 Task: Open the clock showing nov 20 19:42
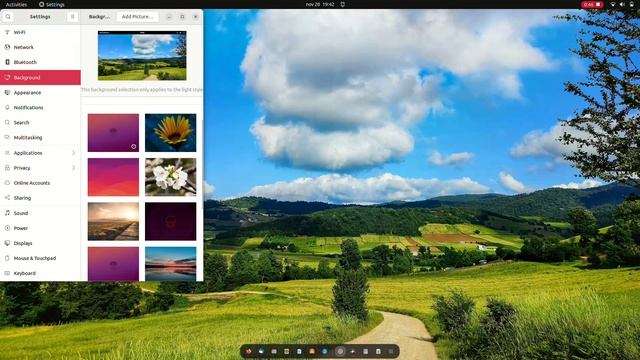point(320,4)
